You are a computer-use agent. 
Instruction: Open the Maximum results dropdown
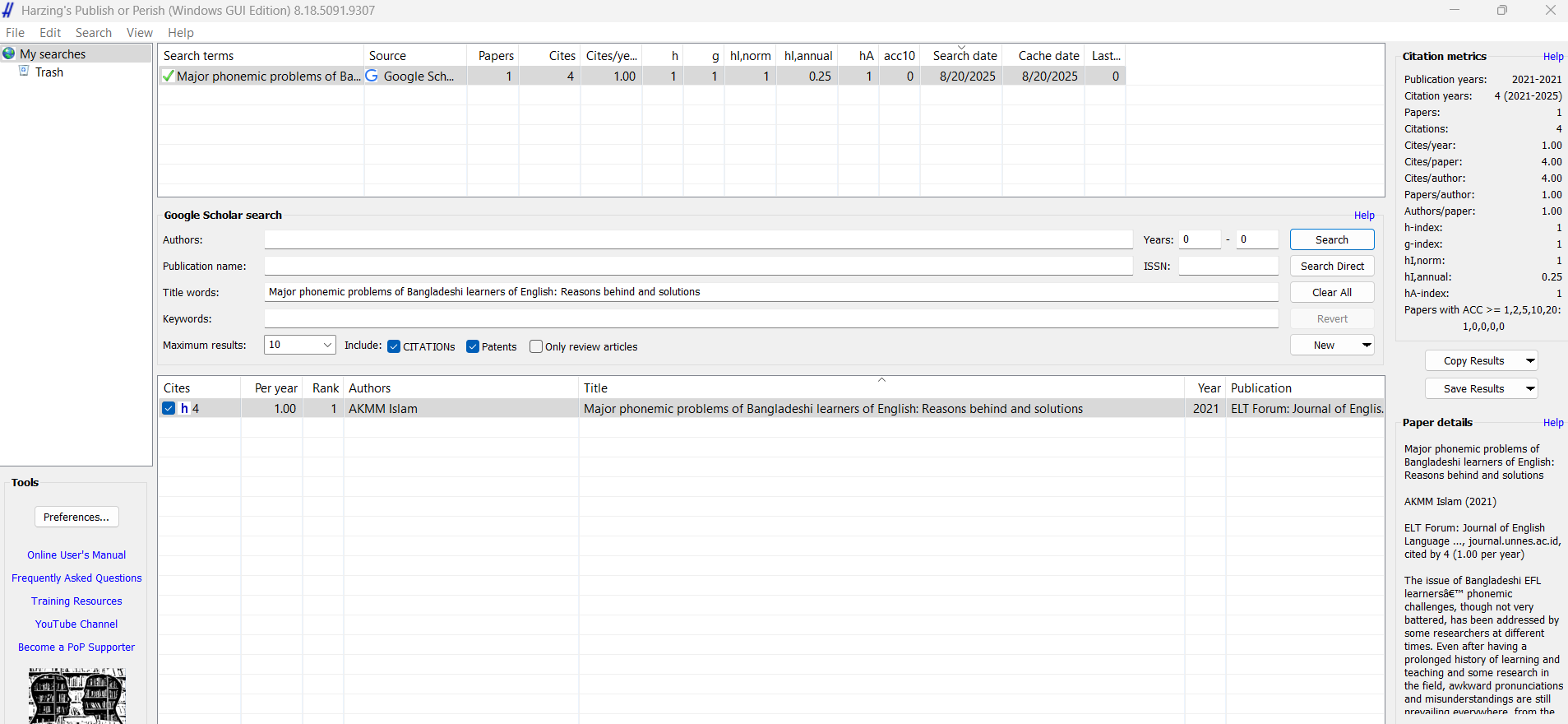[327, 345]
